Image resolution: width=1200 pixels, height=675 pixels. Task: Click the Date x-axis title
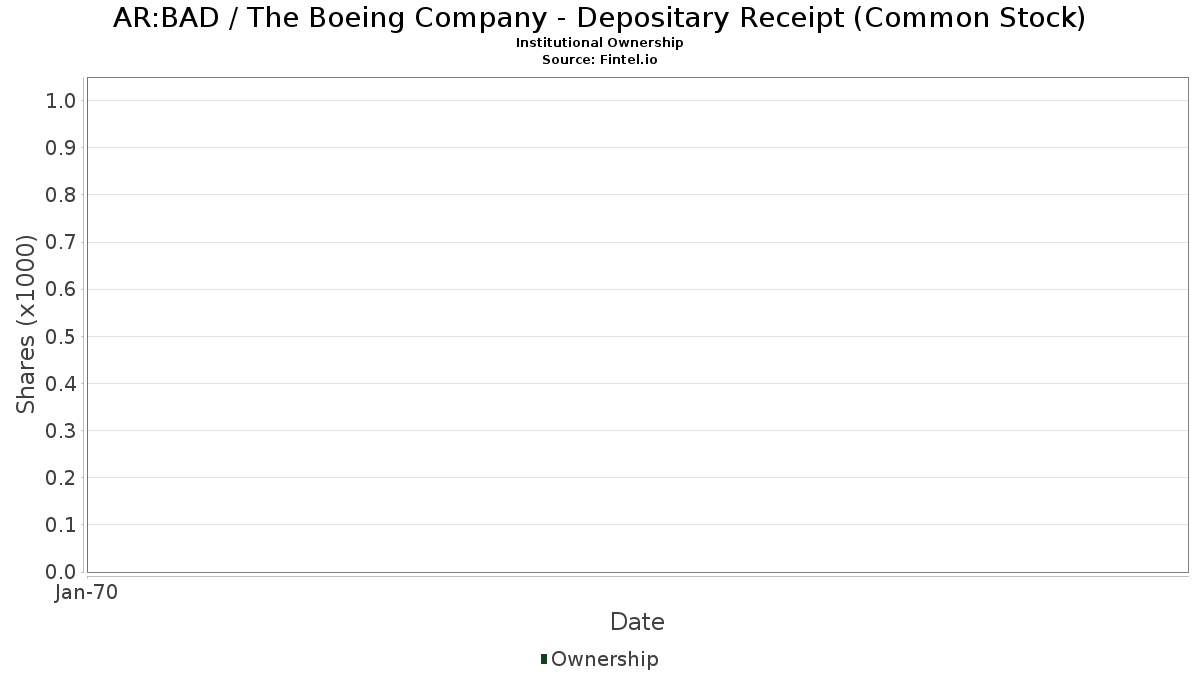pyautogui.click(x=637, y=622)
